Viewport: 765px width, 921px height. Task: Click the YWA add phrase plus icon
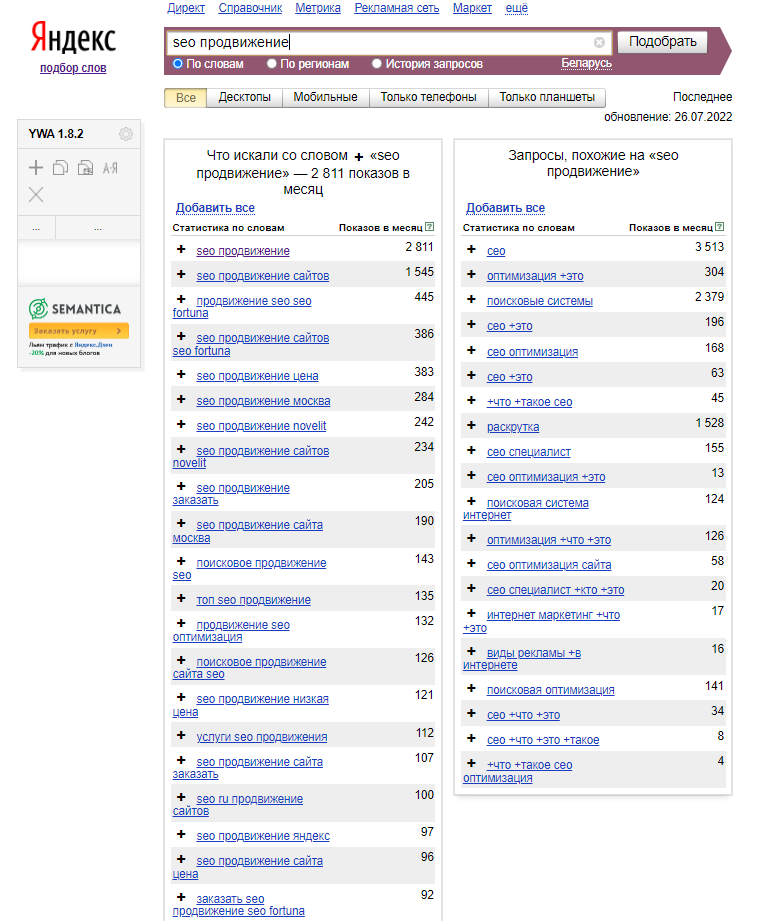click(36, 168)
